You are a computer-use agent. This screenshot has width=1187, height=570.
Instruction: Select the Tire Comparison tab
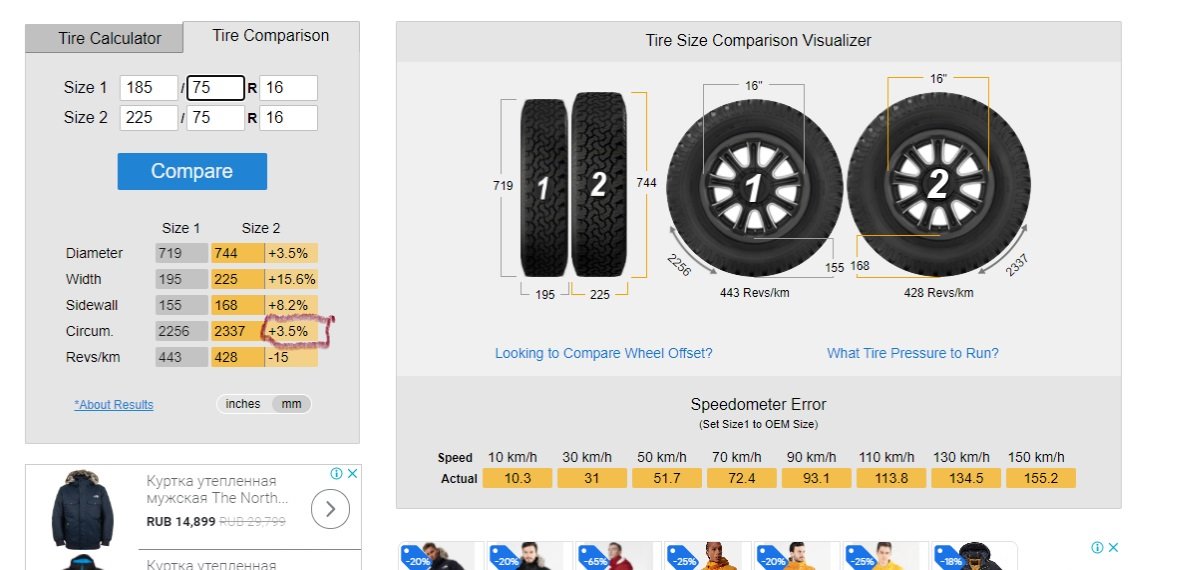(271, 36)
